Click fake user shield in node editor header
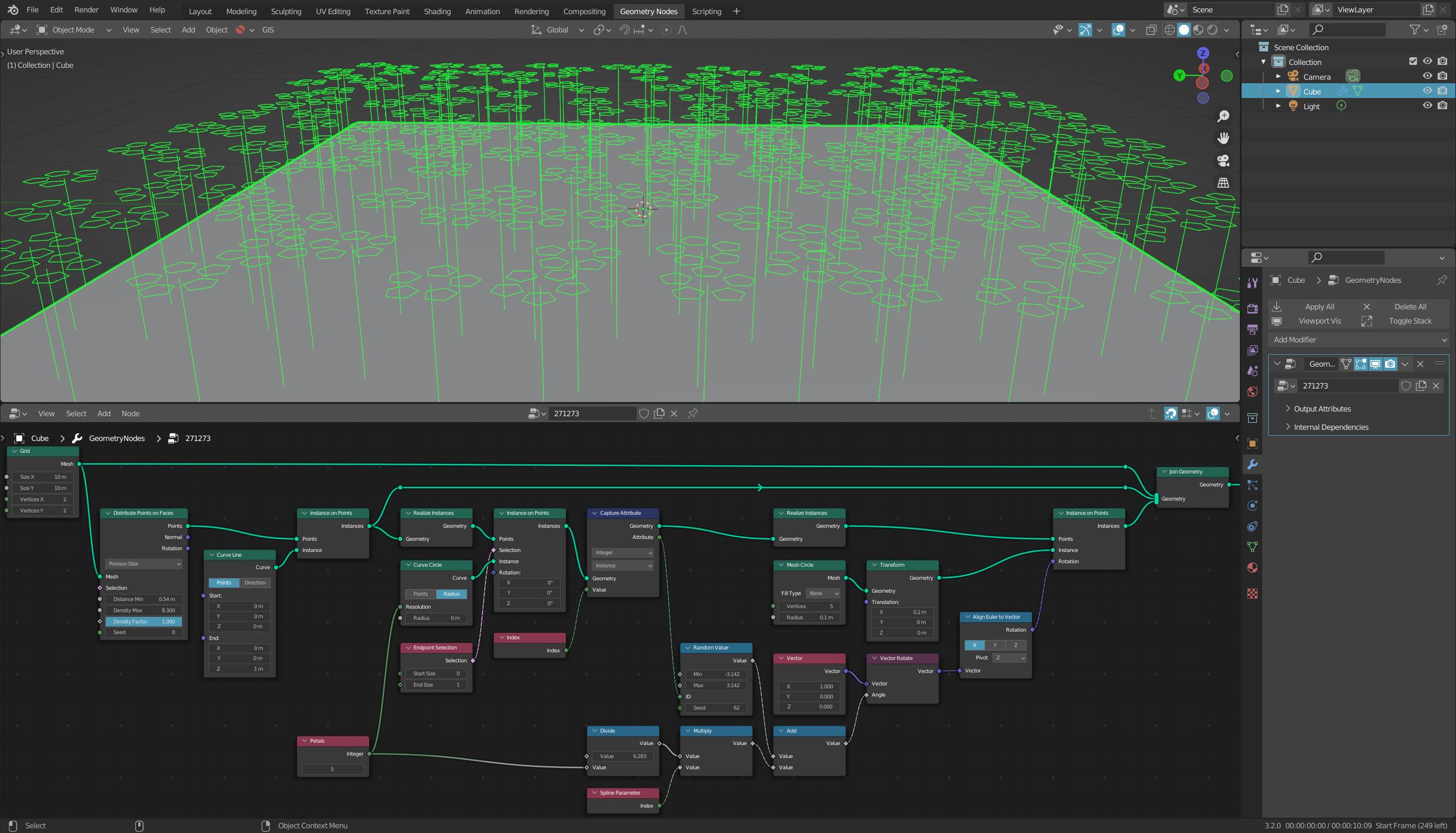Screen dimensions: 1456x833 [x=644, y=413]
